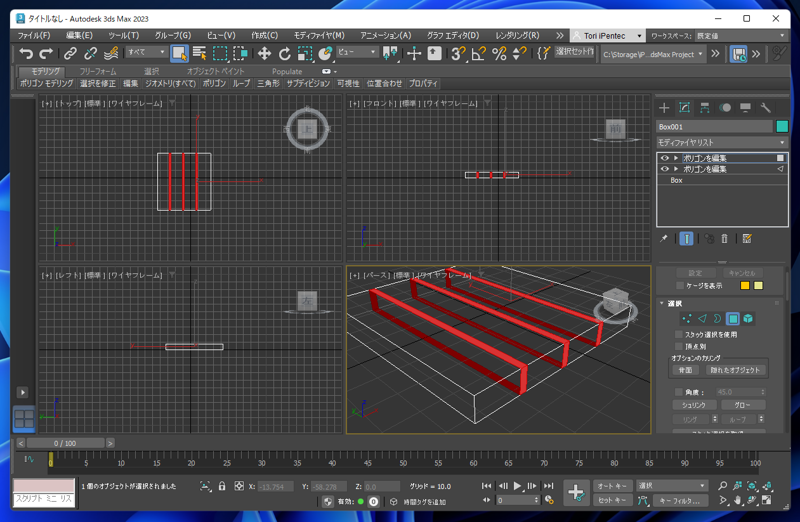Open the ファイル(F) menu
The height and width of the screenshot is (522, 800).
[34, 35]
